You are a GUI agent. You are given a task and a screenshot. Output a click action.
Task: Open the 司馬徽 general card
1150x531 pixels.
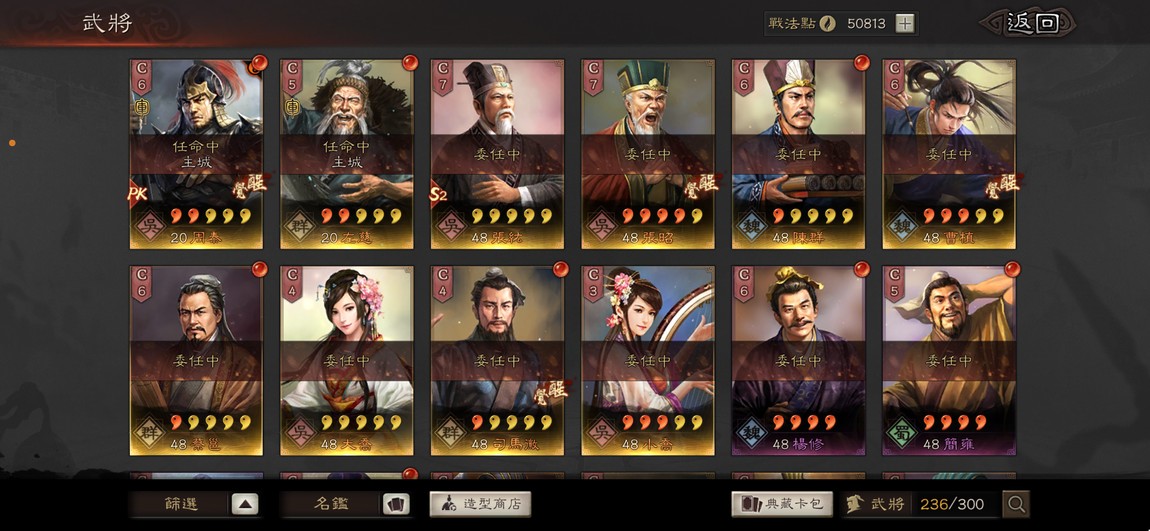pyautogui.click(x=497, y=360)
